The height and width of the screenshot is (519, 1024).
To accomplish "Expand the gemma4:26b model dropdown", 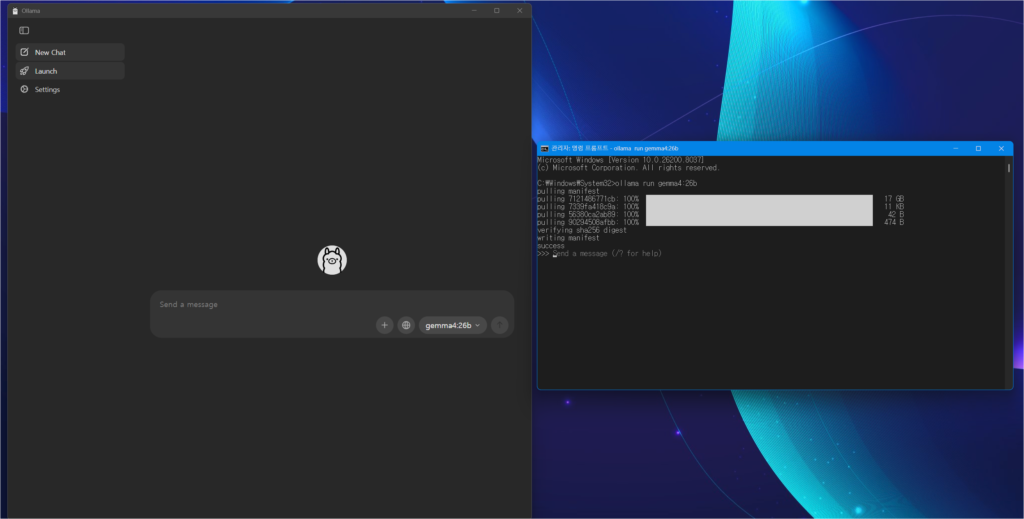I will (x=453, y=325).
